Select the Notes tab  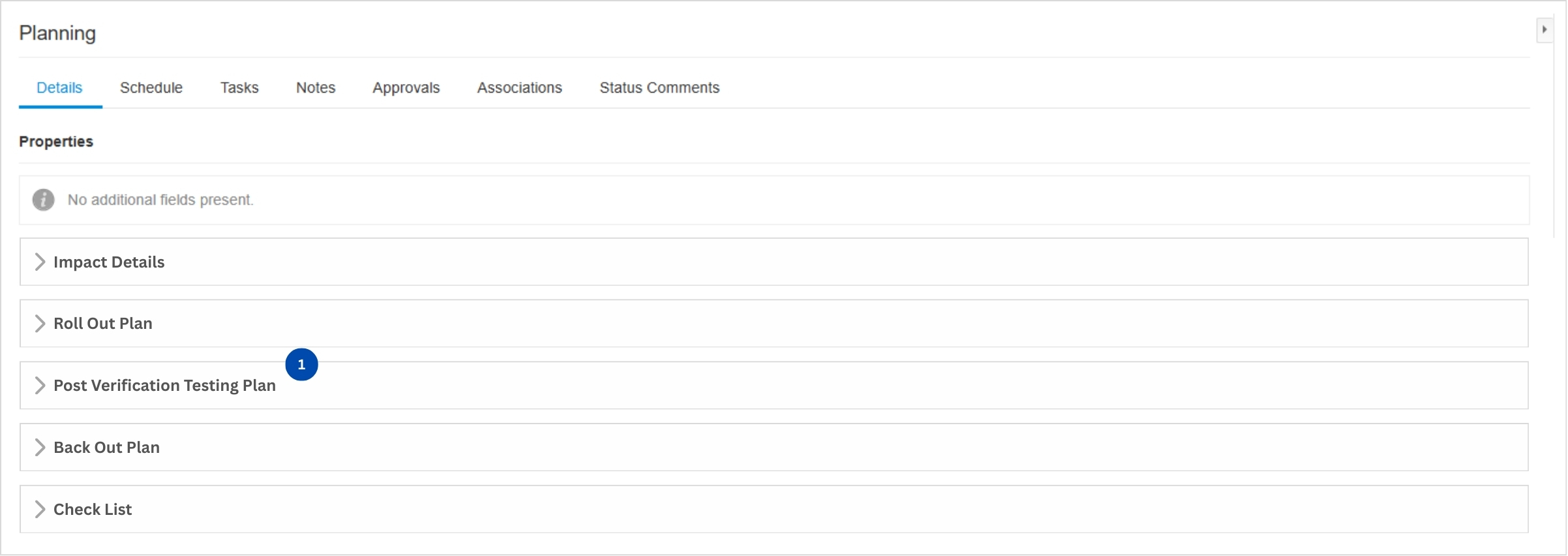tap(316, 87)
